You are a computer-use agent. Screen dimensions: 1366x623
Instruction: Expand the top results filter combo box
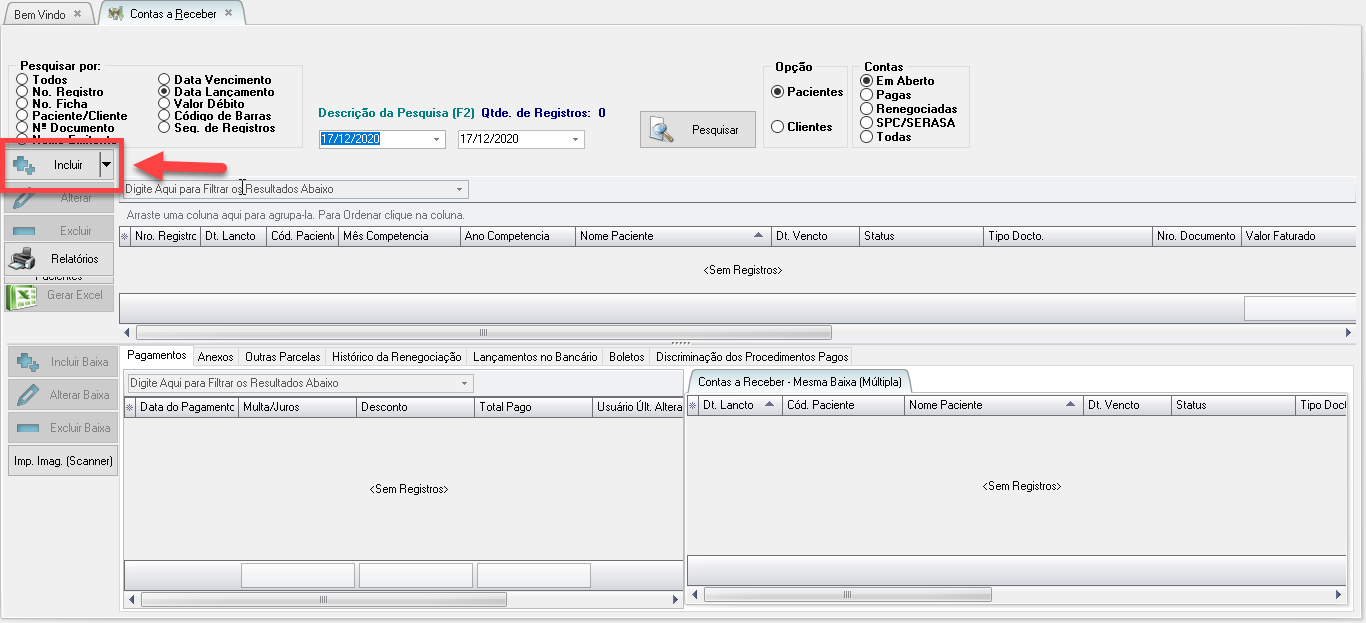click(x=459, y=189)
